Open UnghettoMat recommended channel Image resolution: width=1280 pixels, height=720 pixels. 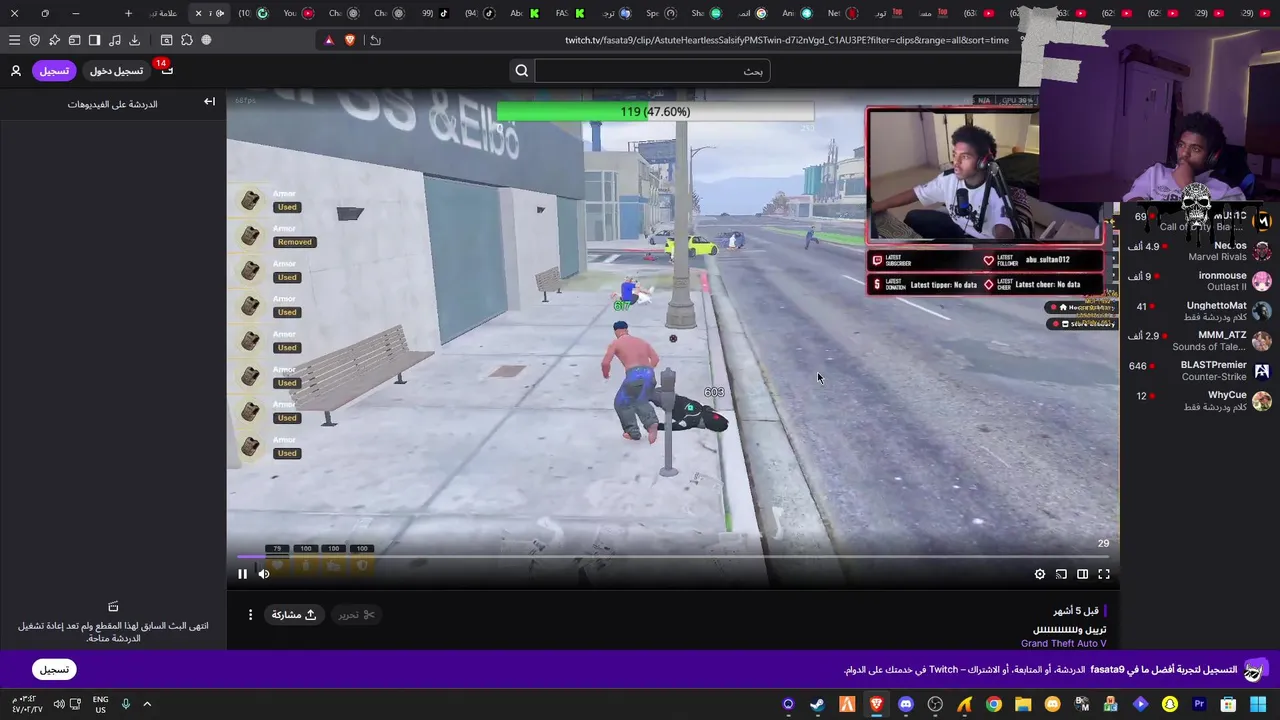coord(1200,311)
